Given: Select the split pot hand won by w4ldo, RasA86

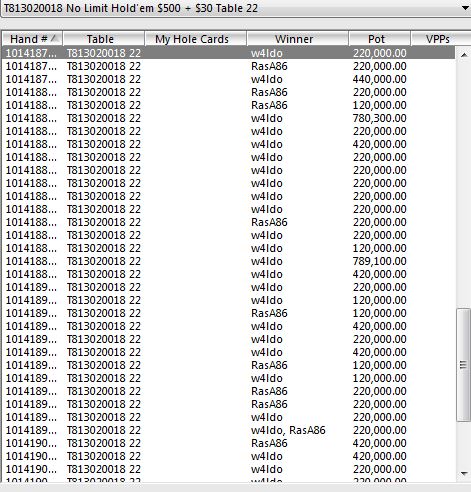Looking at the screenshot, I should click(x=229, y=430).
